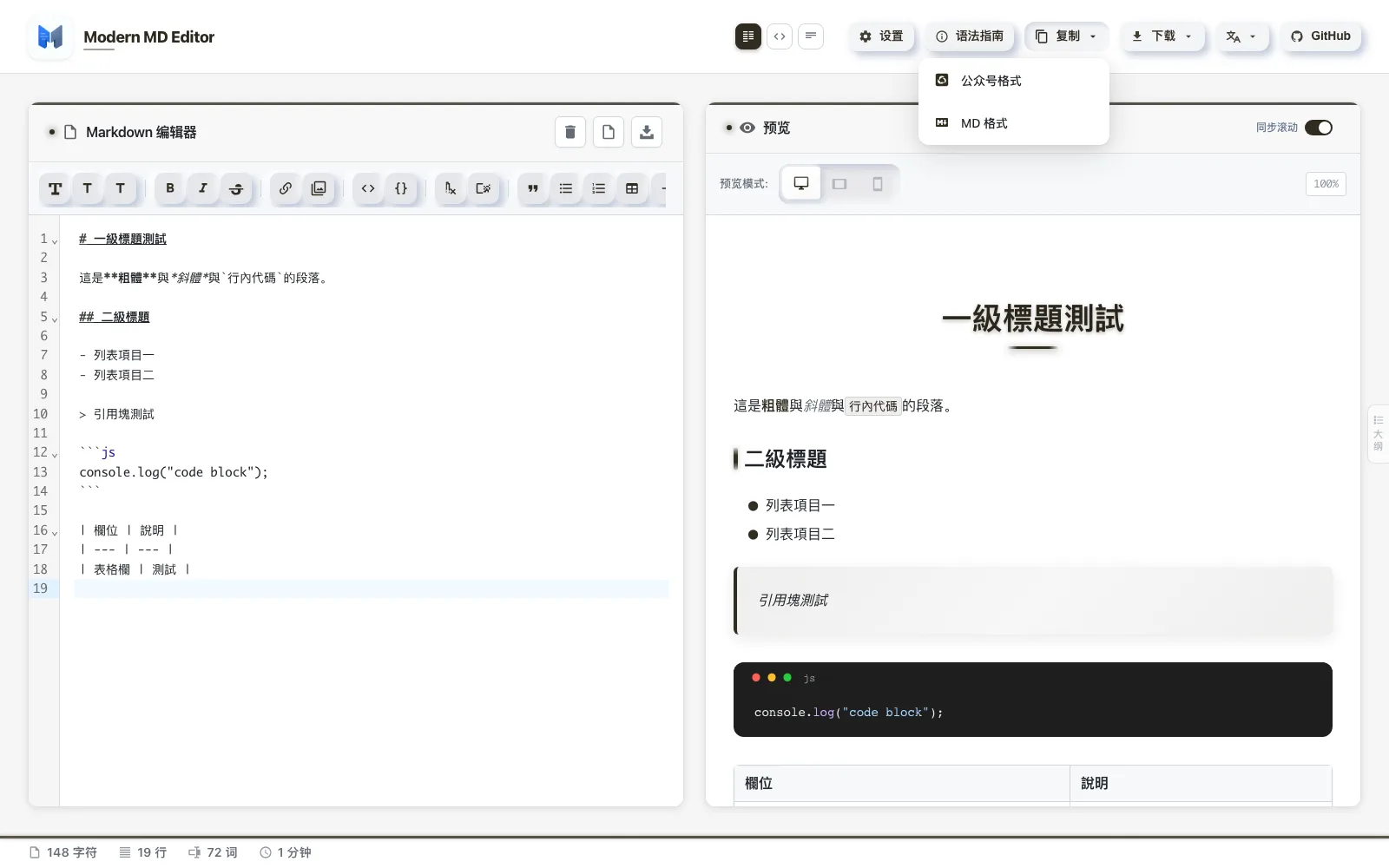Click '1 分钟' reading time in status bar
The image size is (1389, 868).
pyautogui.click(x=286, y=852)
